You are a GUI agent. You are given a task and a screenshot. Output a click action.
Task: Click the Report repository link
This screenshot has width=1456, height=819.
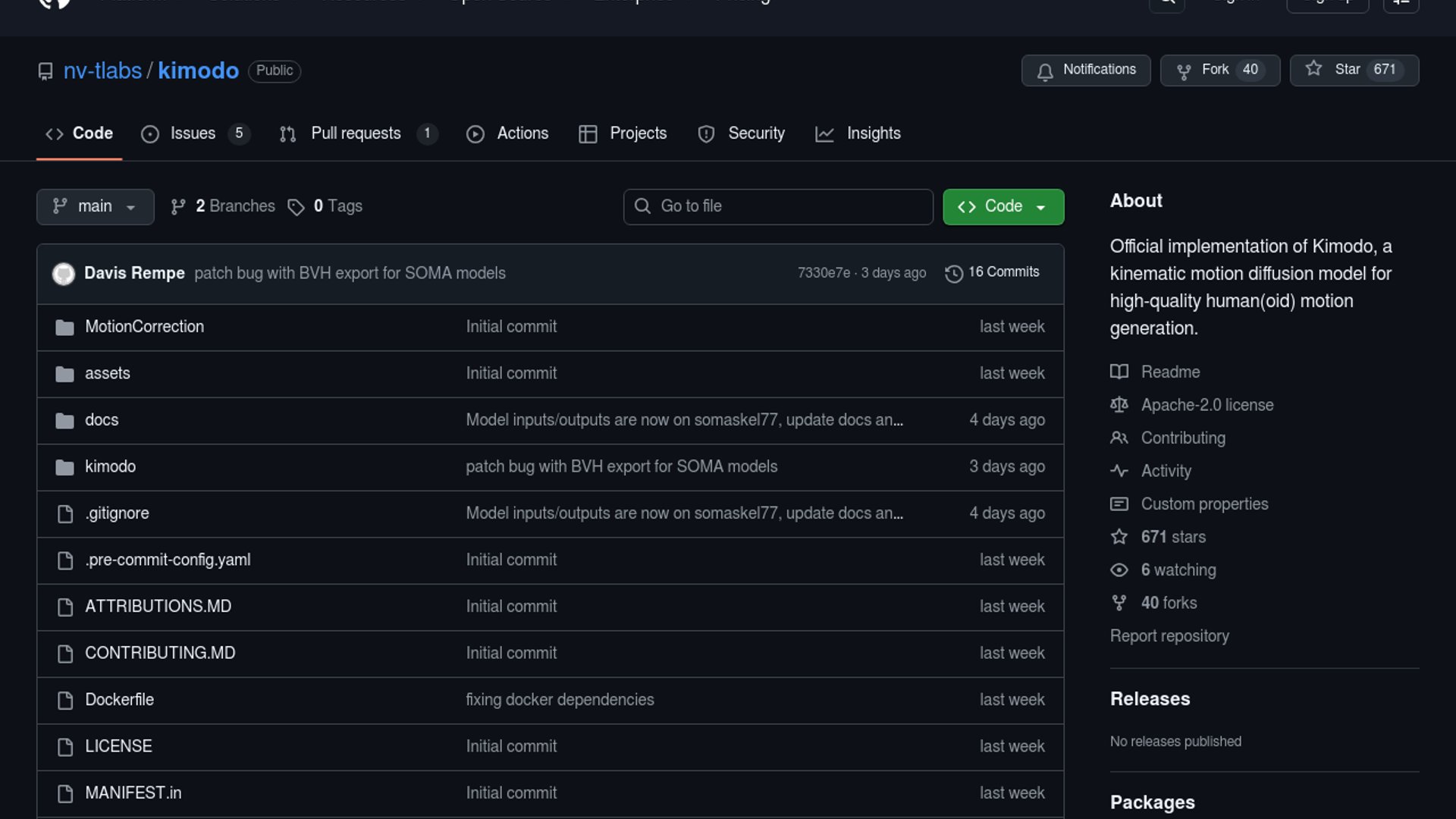[x=1169, y=636]
